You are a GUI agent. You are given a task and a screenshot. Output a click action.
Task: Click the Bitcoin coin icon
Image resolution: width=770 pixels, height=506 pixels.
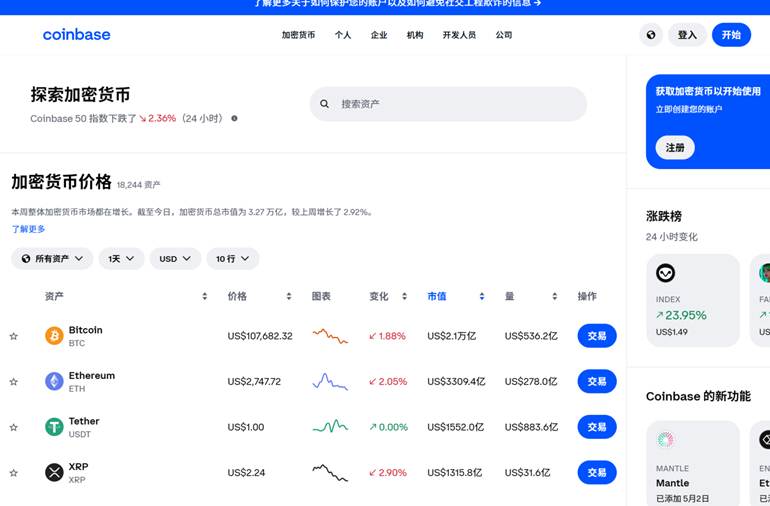click(x=54, y=336)
